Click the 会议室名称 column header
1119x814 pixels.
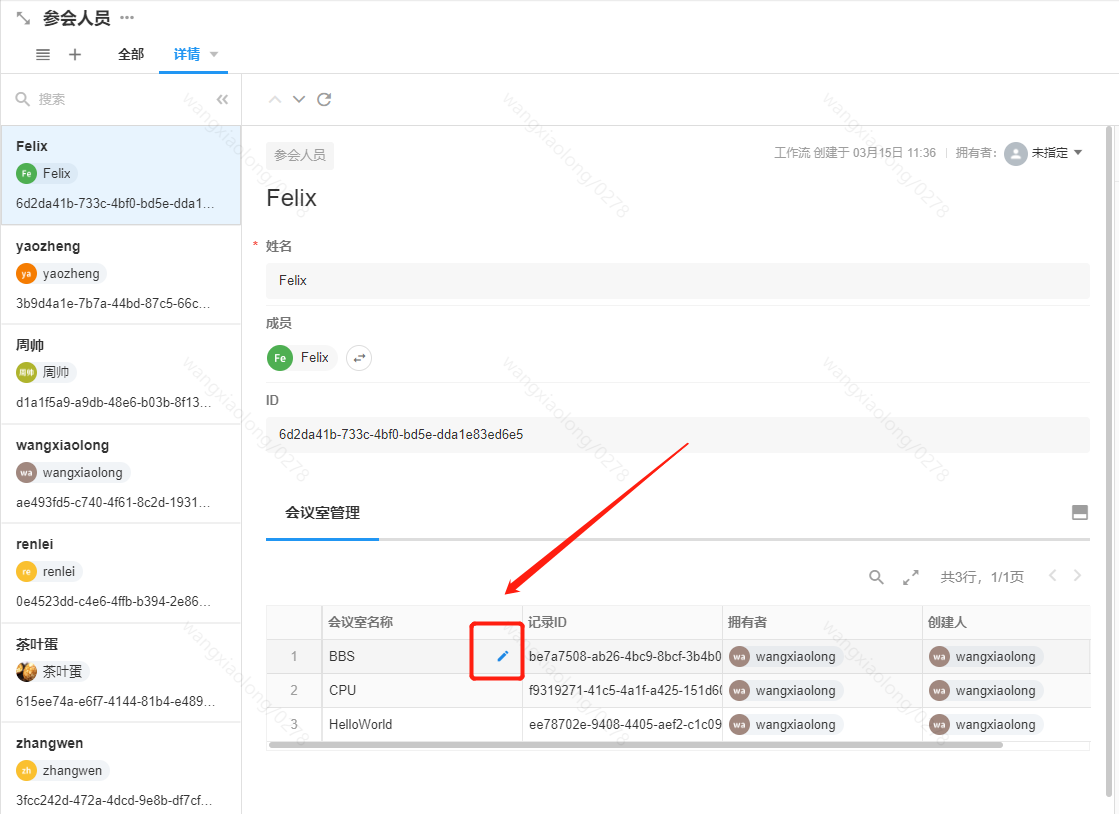422,622
